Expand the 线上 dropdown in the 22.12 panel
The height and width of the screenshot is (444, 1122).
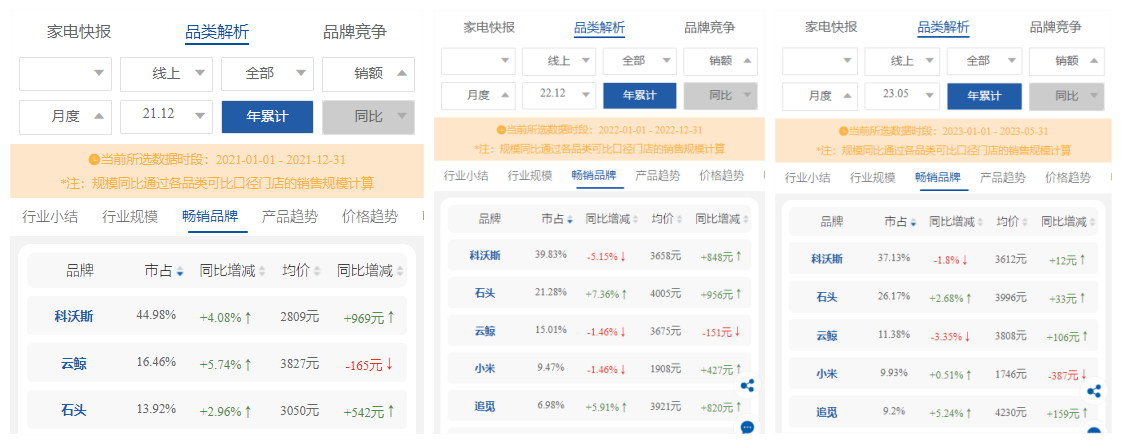click(x=559, y=62)
